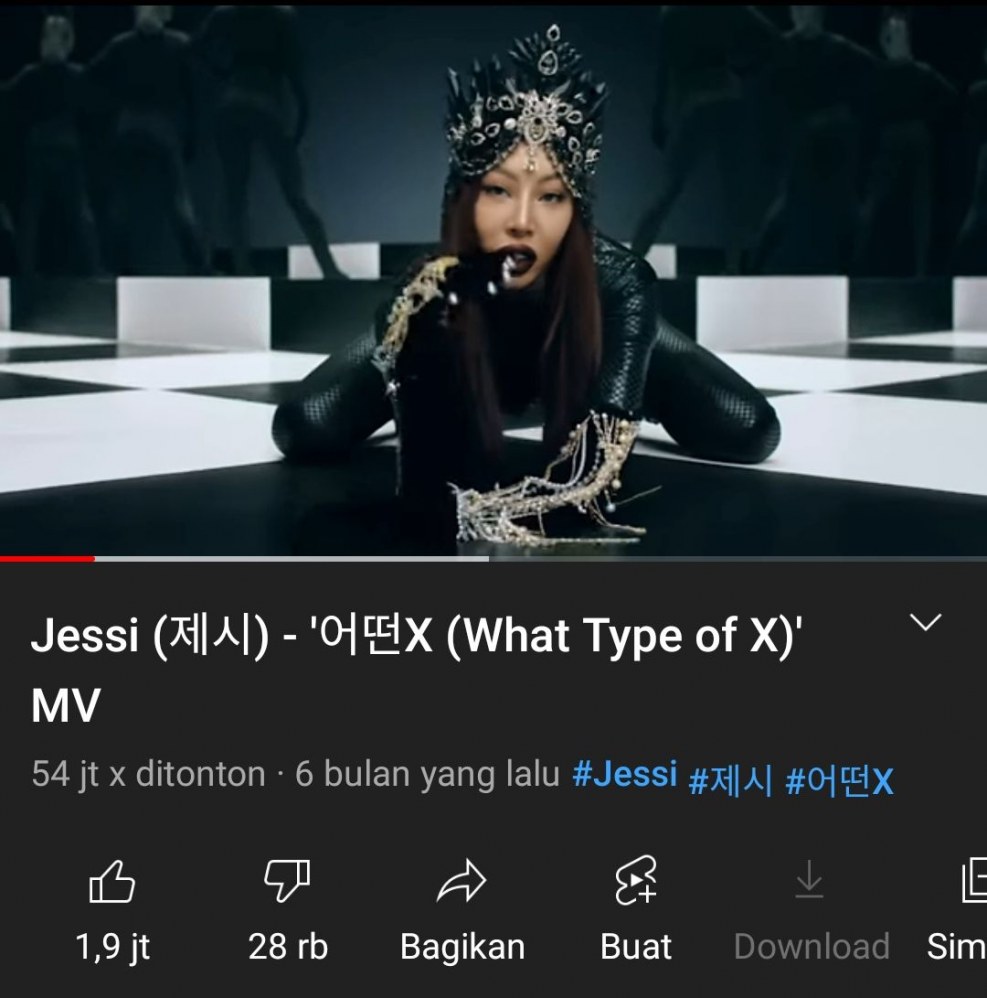Viewport: 987px width, 998px height.
Task: Tap the Buat create short icon
Action: [636, 882]
